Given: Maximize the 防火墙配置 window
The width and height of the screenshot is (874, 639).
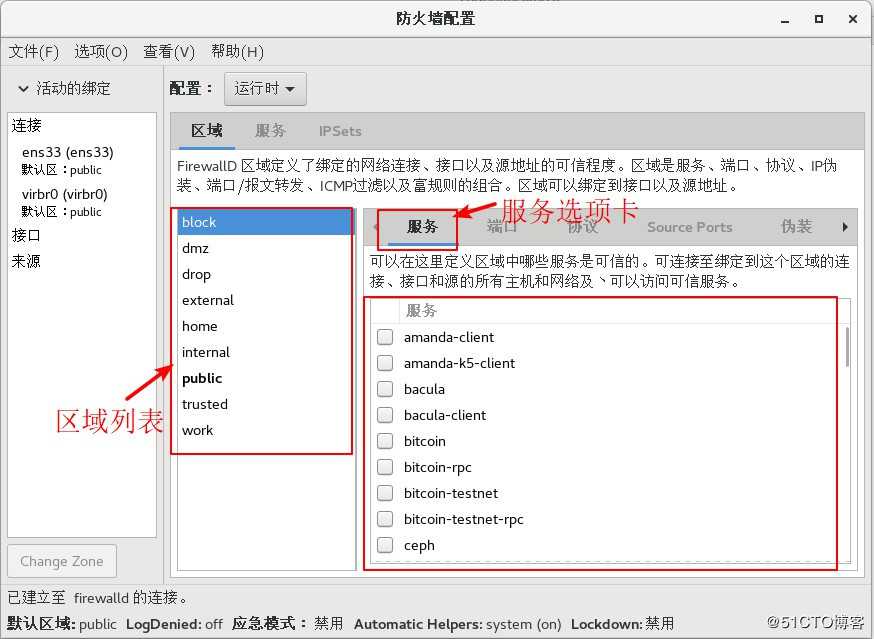Looking at the screenshot, I should click(818, 19).
